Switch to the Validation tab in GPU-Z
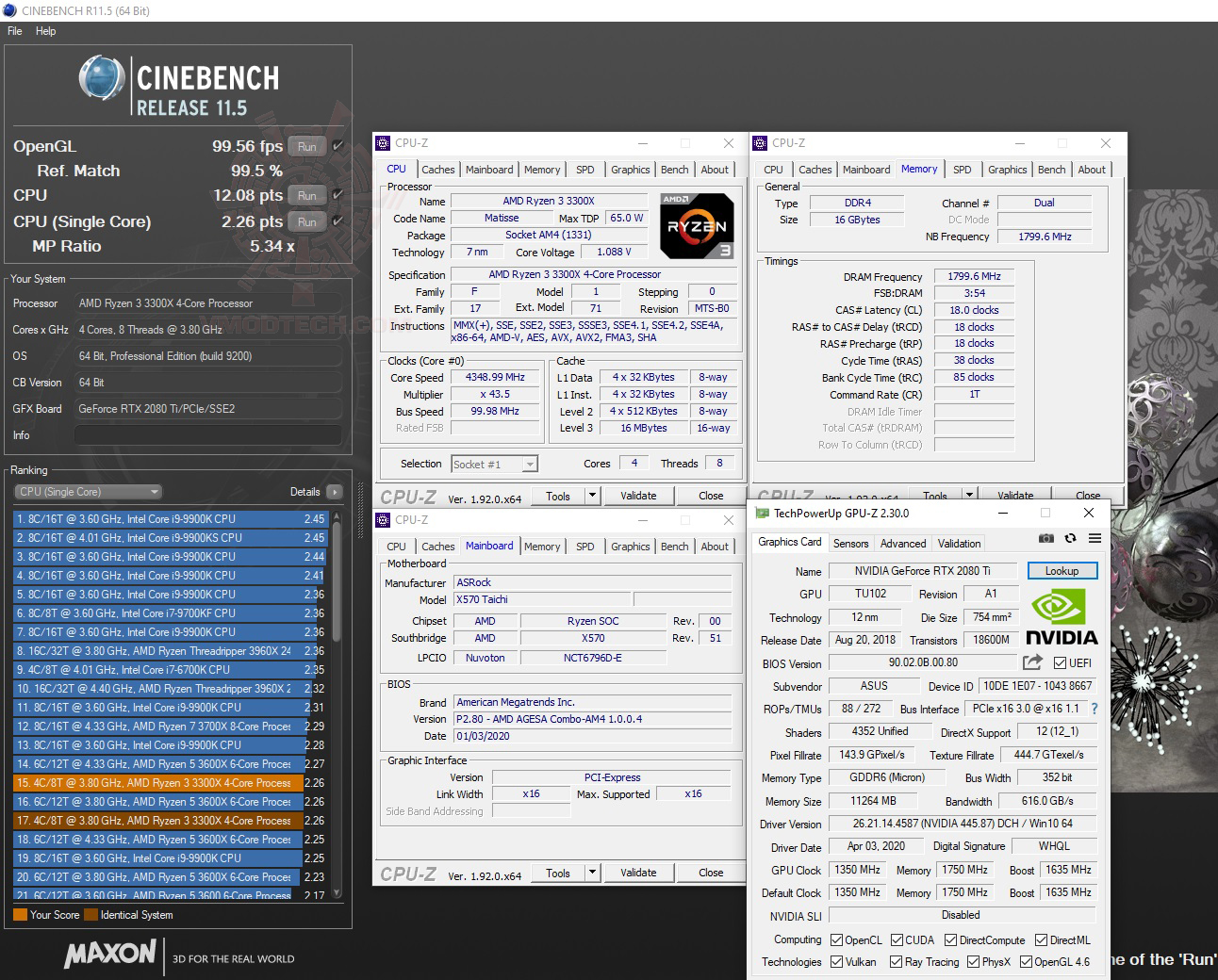This screenshot has width=1218, height=980. 960,544
